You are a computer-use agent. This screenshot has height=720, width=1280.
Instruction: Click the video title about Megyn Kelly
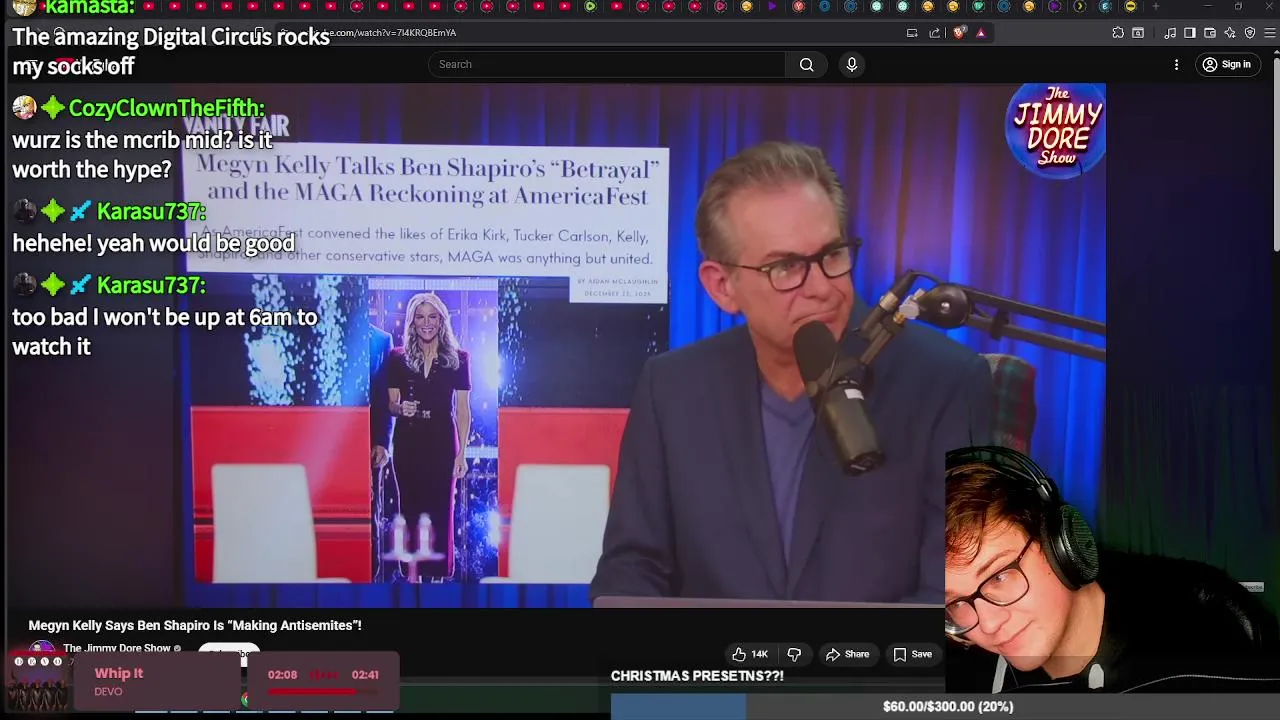coord(195,625)
